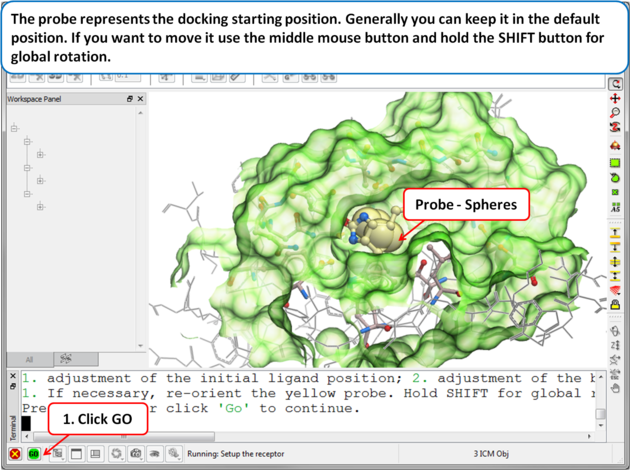Select the rotate pointer tool at top right
This screenshot has width=630, height=470.
click(x=615, y=84)
